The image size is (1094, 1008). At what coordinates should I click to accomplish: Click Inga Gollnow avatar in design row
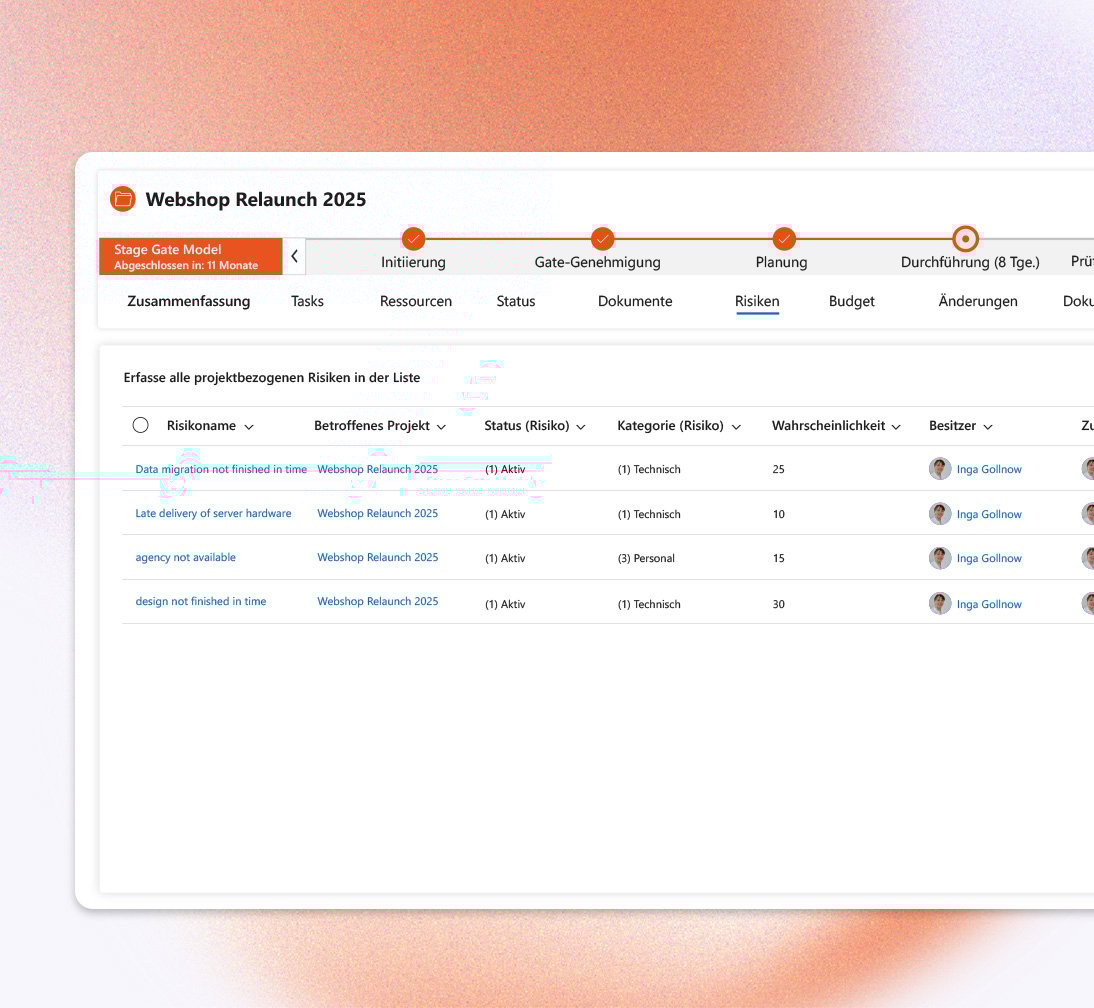tap(940, 603)
